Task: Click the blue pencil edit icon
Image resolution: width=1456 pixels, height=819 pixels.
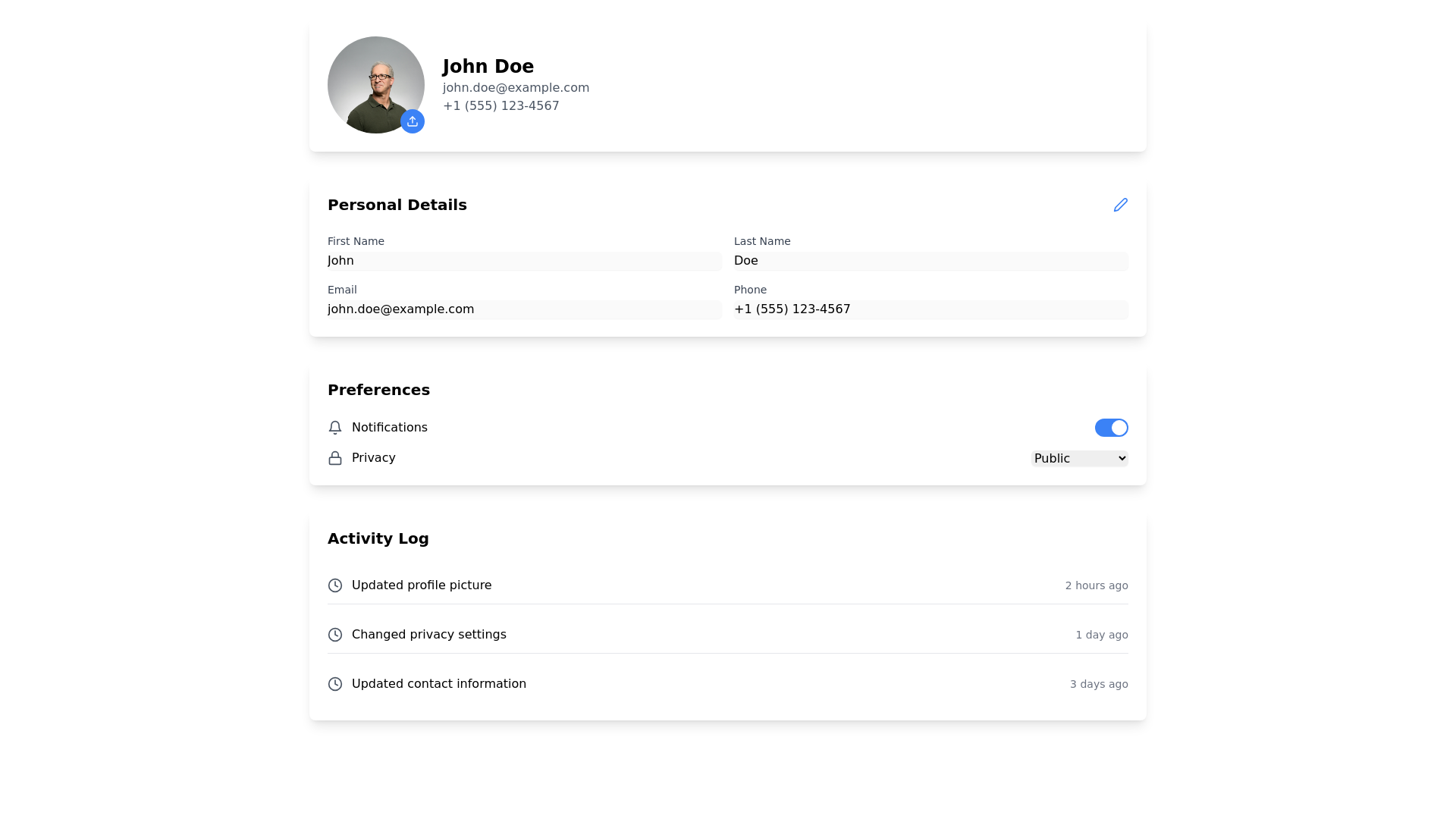Action: click(1120, 205)
